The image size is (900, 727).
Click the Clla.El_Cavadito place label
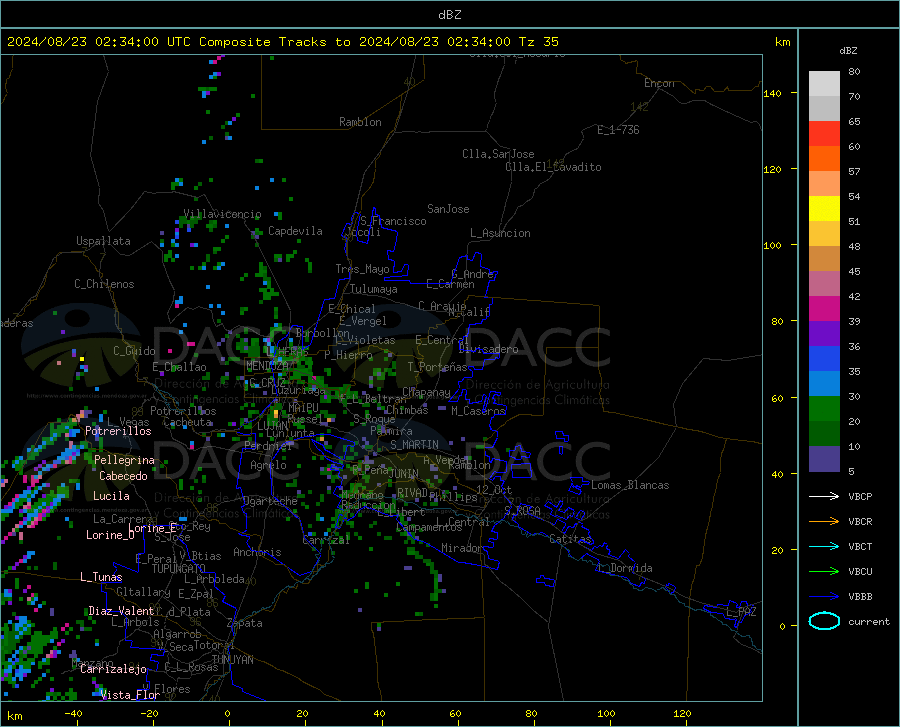pos(553,167)
